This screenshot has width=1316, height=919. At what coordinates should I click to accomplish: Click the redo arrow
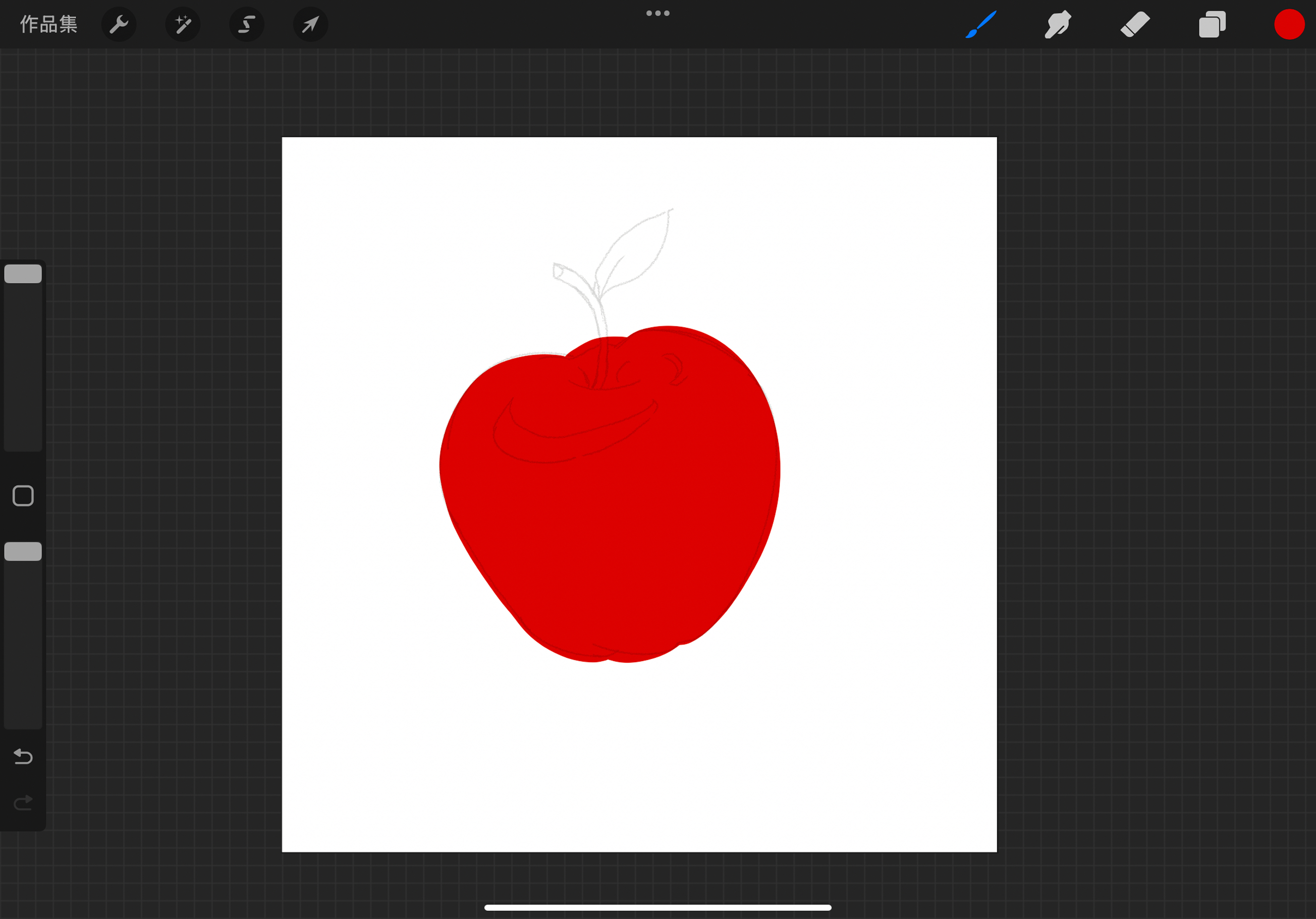coord(23,802)
